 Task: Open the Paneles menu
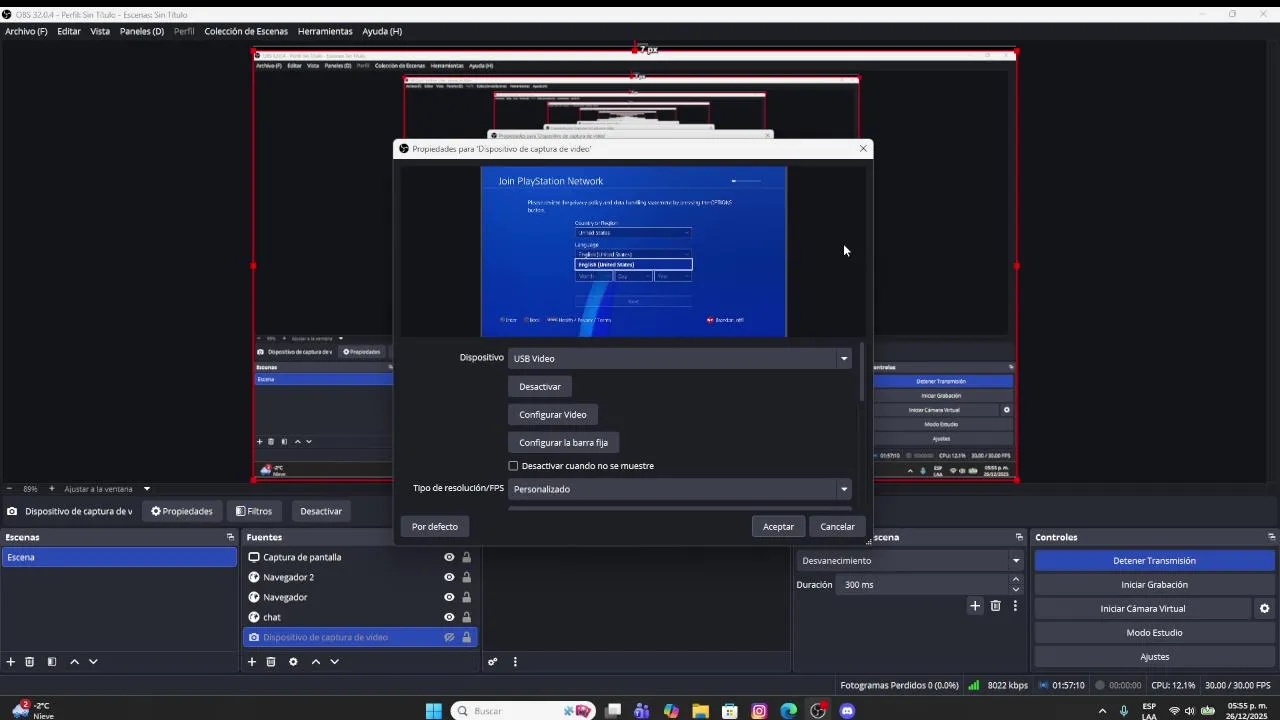(142, 31)
